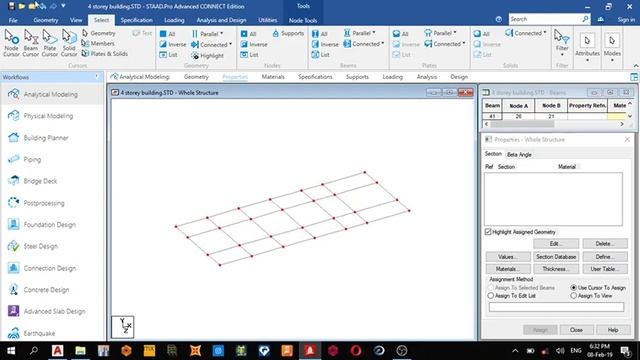Screen dimensions: 640x360
Task: Choose the Plates & Solids cursor
Action: pos(104,53)
